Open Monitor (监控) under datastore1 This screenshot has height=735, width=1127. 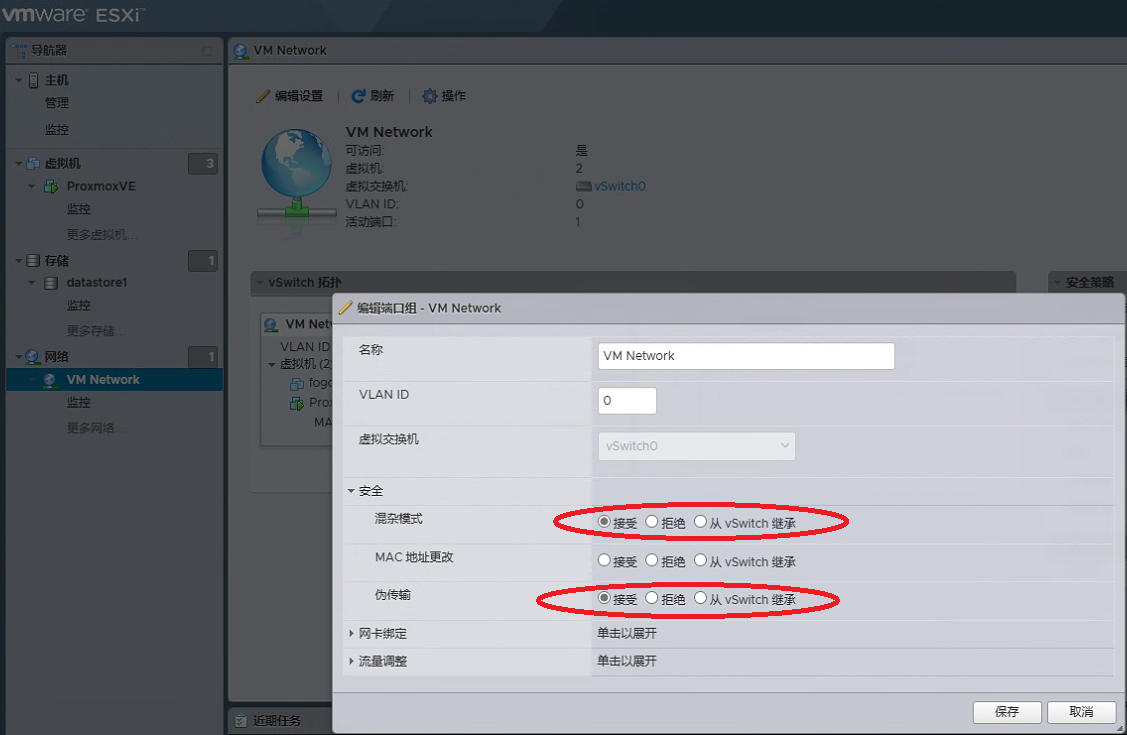pos(78,306)
